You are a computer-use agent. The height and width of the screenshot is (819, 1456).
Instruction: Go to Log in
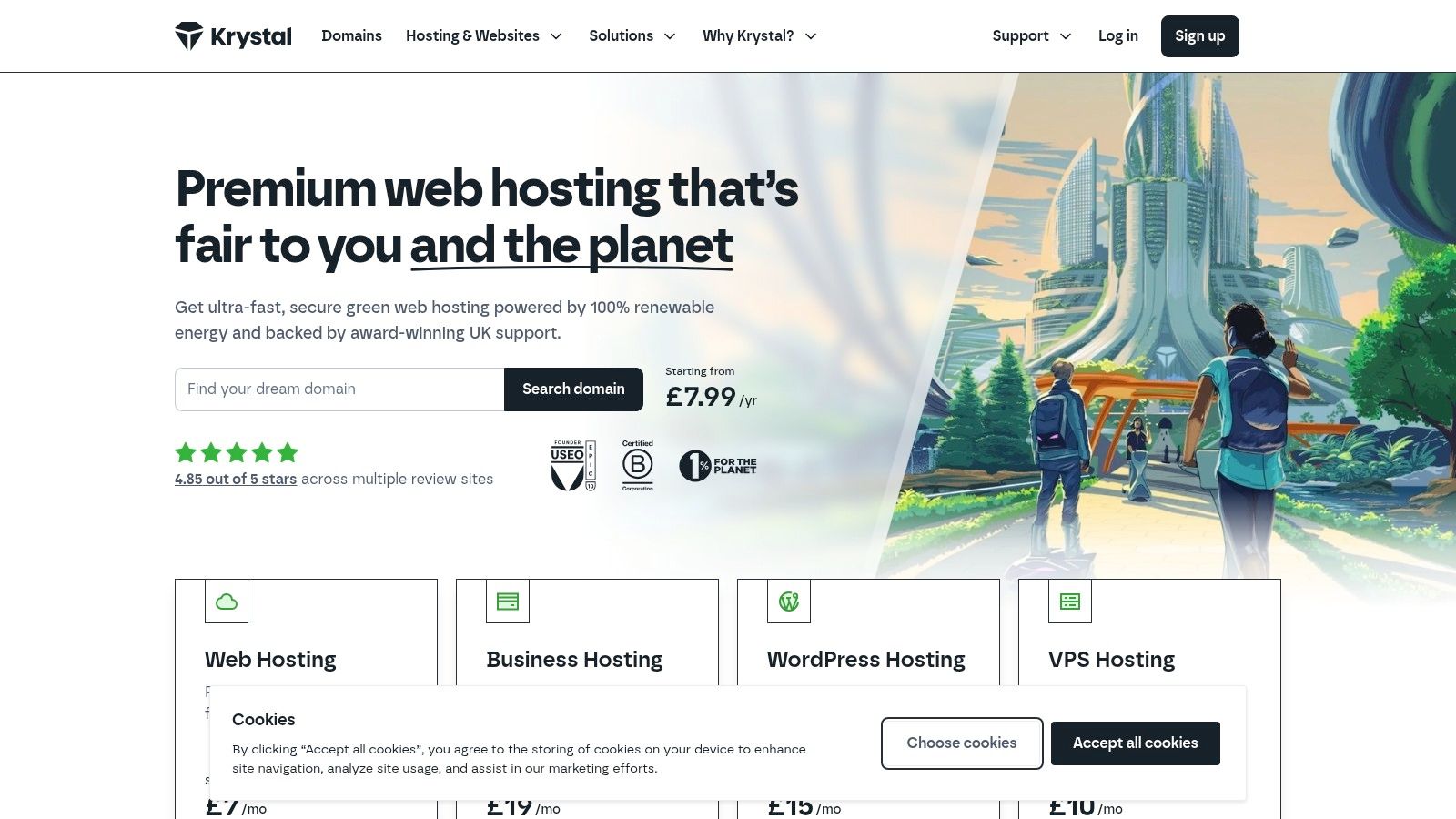click(x=1117, y=35)
